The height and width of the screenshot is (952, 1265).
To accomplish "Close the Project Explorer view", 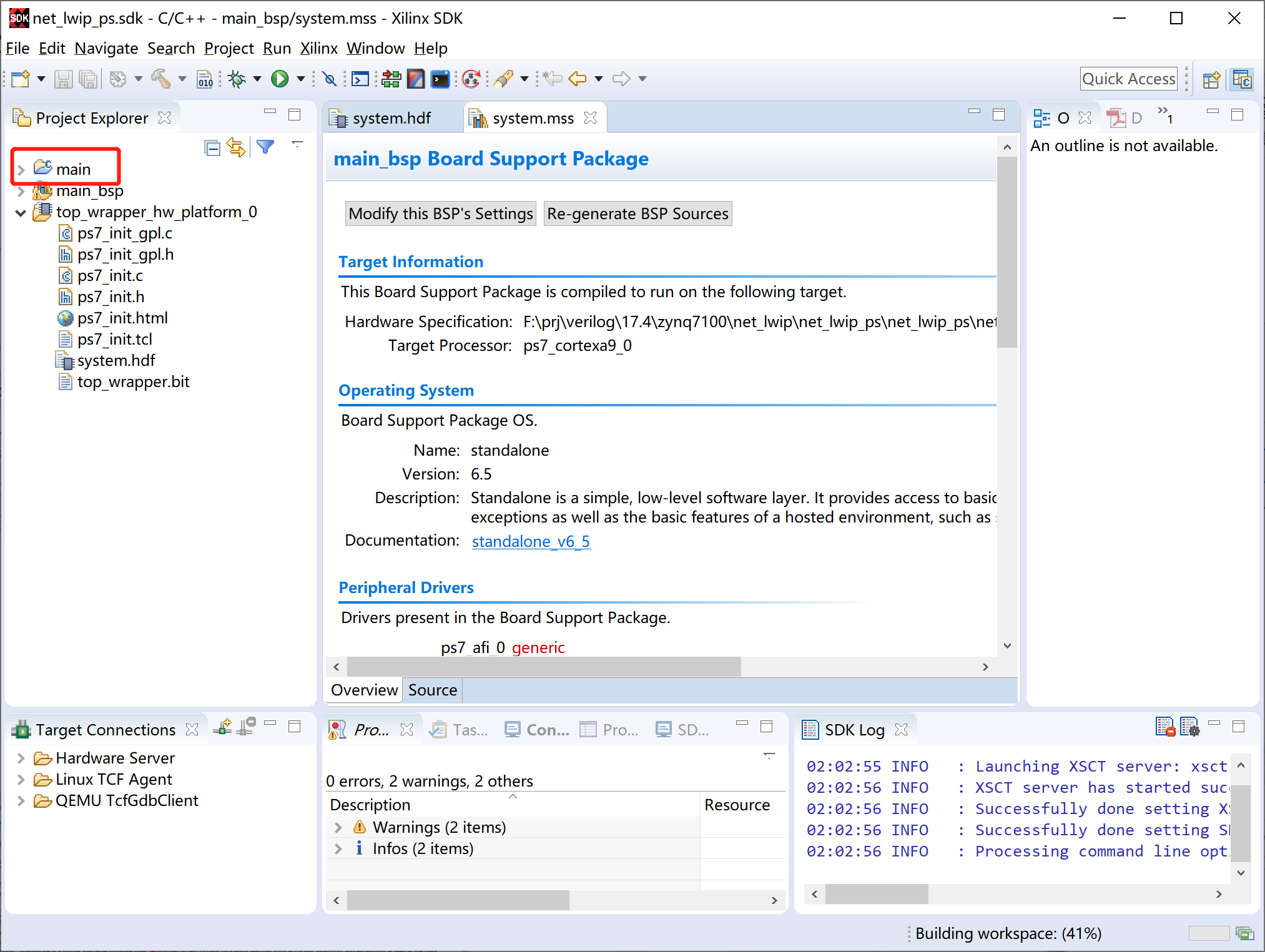I will tap(165, 118).
